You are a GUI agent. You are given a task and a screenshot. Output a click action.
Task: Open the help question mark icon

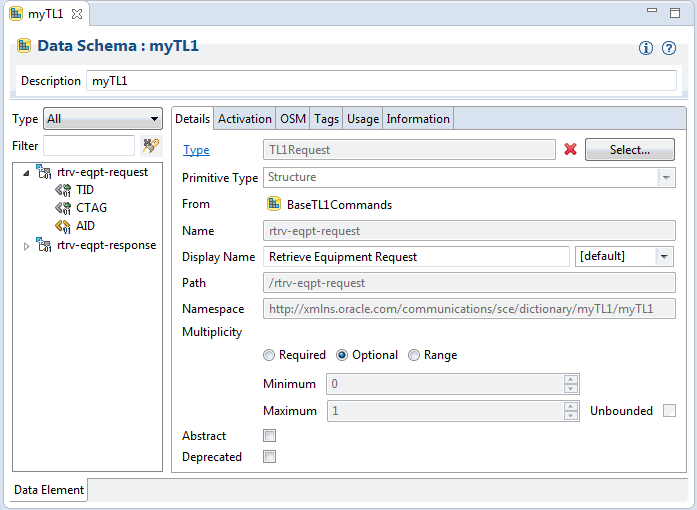pos(669,48)
